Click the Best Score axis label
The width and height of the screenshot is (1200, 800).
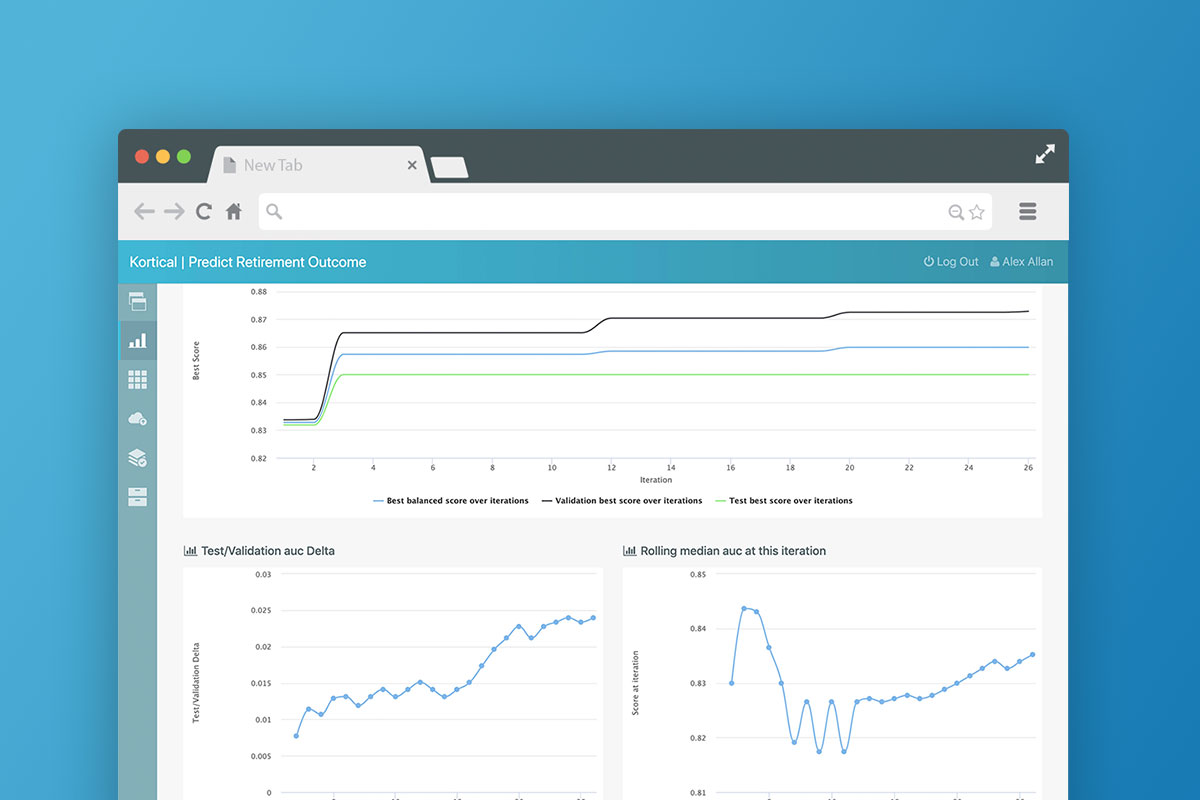pyautogui.click(x=196, y=361)
